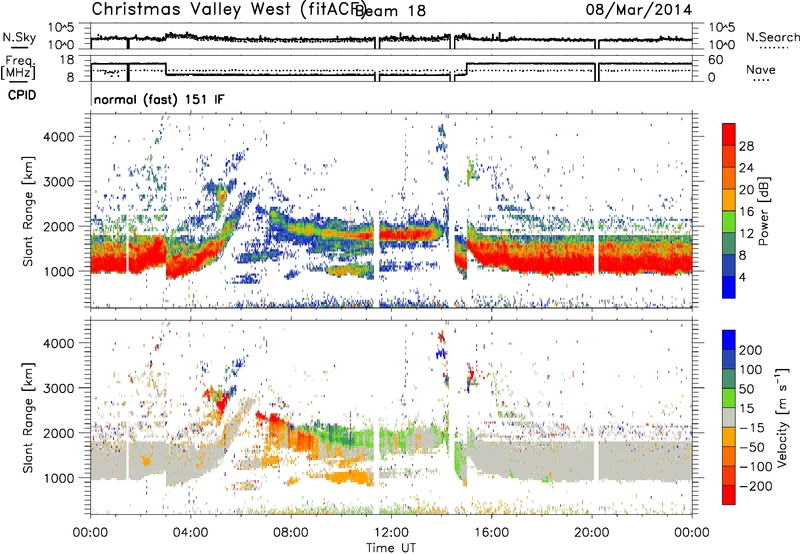Pick the blue top segment of the Velocity color bar
This screenshot has height=554, width=800.
click(729, 340)
